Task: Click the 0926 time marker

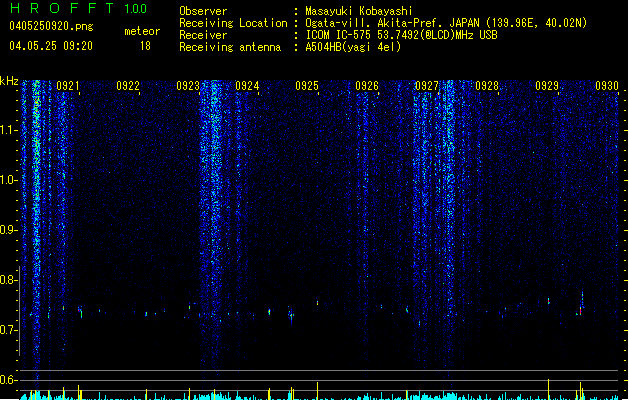Action: tap(367, 86)
